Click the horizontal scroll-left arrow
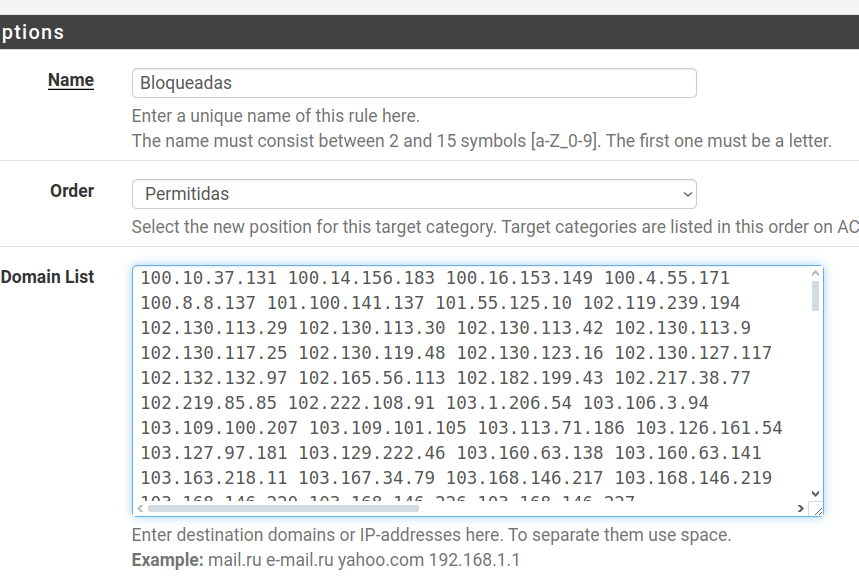Image resolution: width=859 pixels, height=578 pixels. [140, 508]
